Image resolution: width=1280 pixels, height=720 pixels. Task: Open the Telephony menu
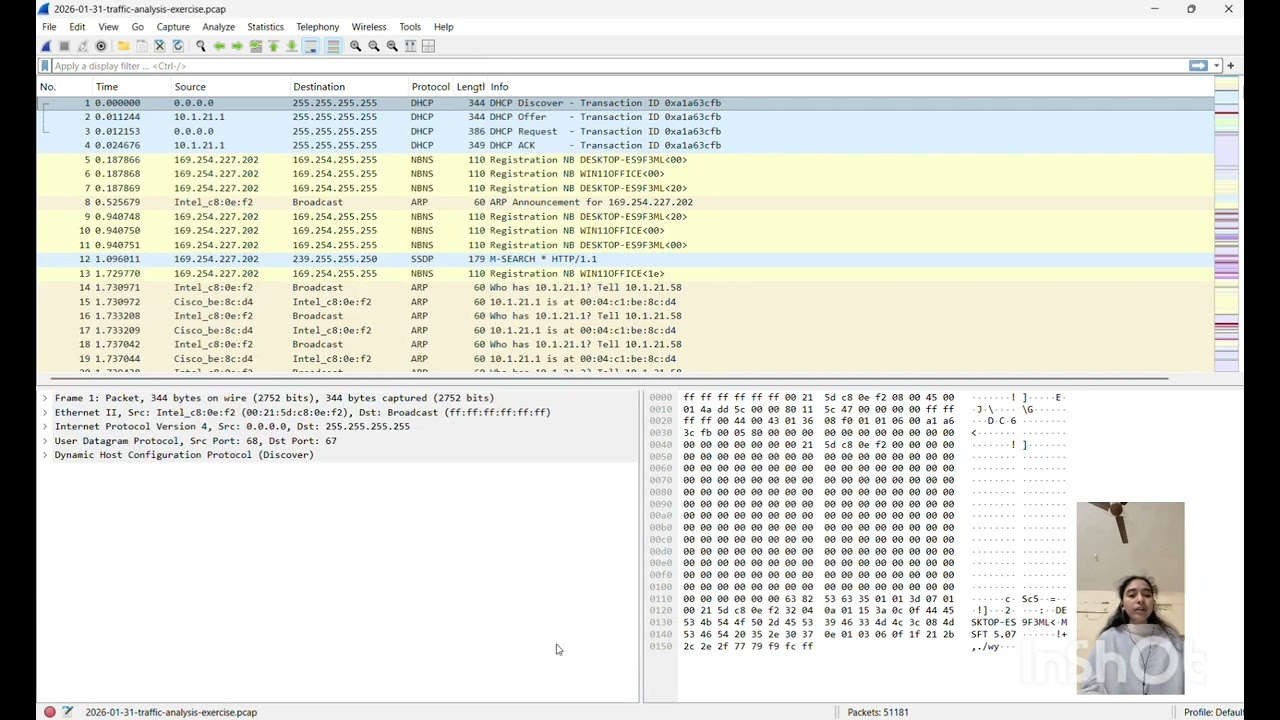[x=318, y=27]
